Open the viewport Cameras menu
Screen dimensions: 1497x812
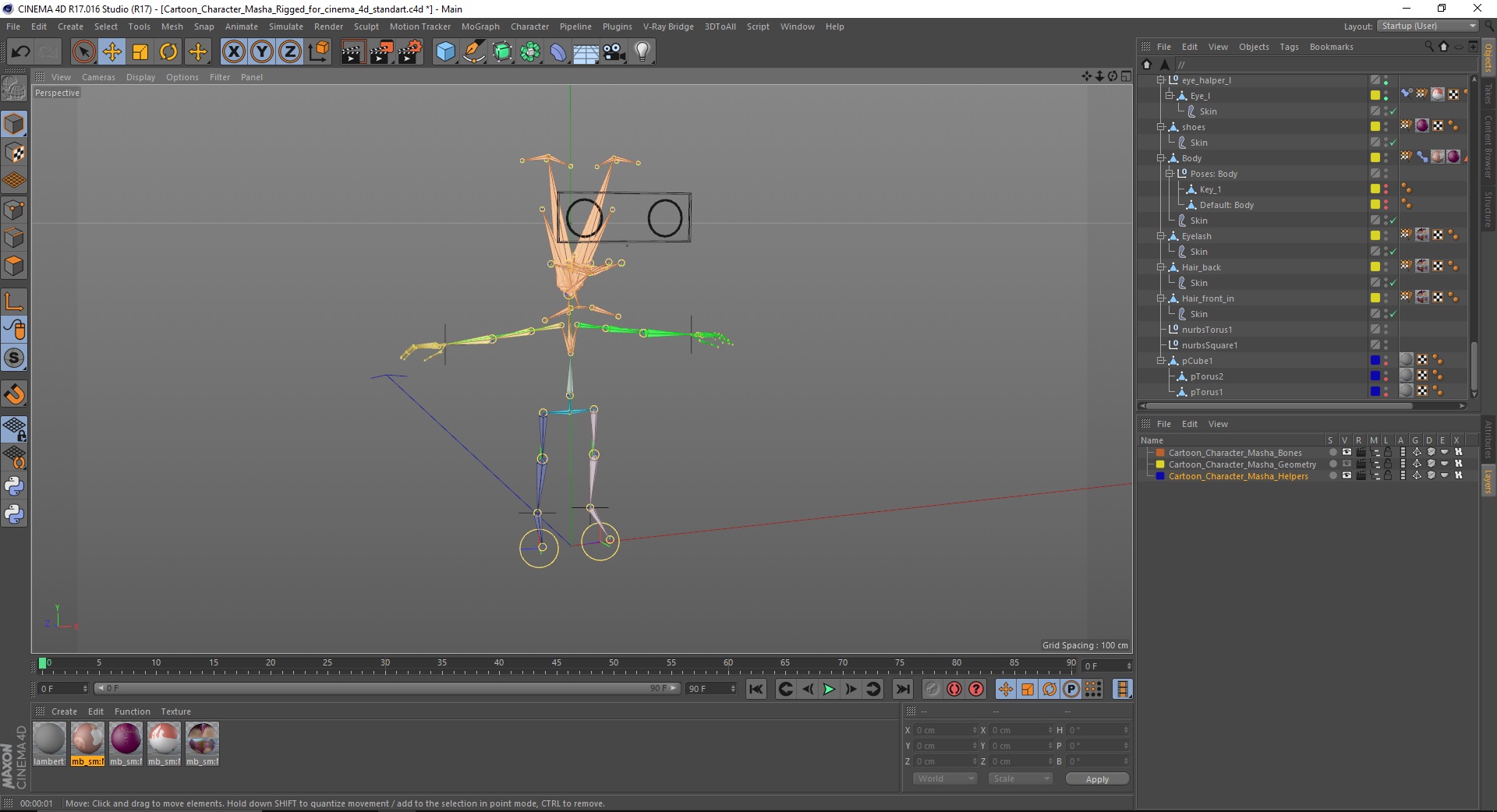pos(98,77)
